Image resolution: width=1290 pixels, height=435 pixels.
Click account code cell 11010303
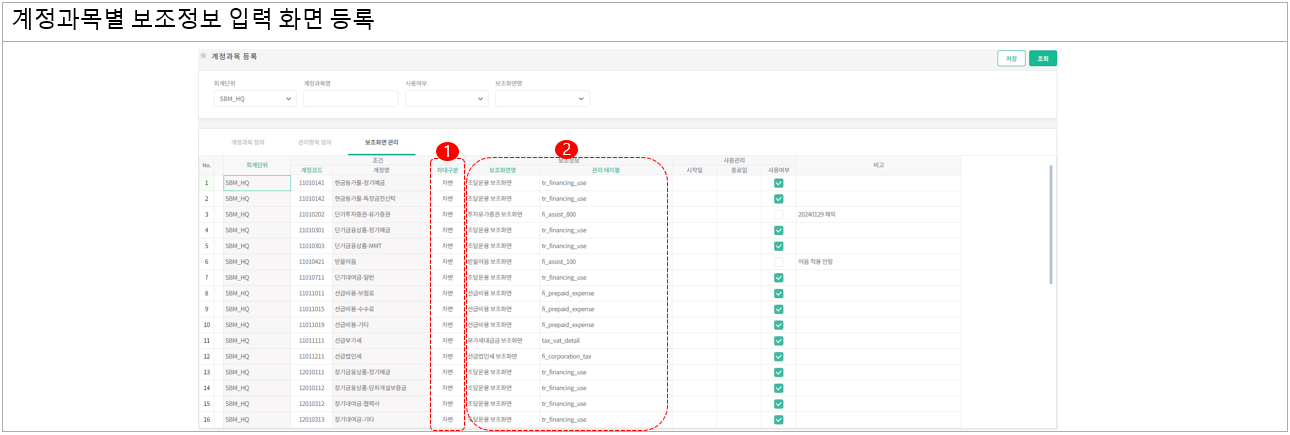pyautogui.click(x=312, y=246)
